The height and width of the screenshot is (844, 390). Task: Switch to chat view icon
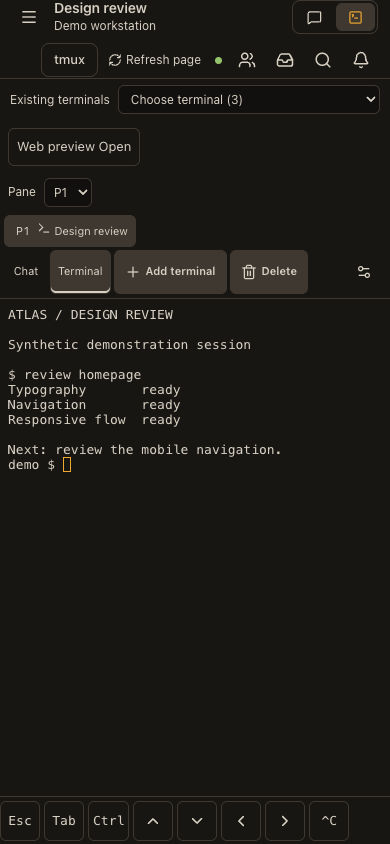click(x=314, y=18)
